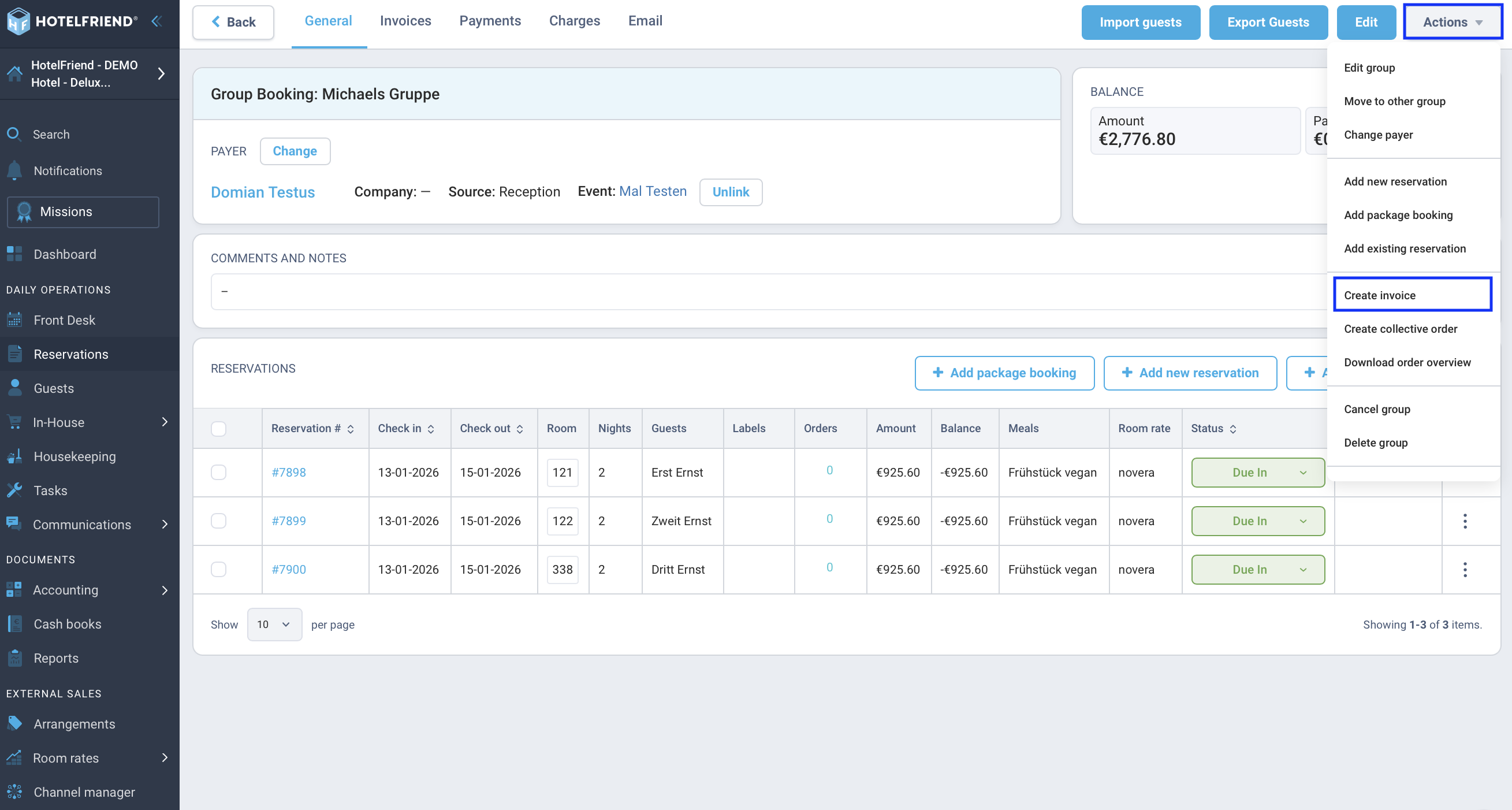
Task: Open the Actions dropdown button
Action: point(1453,23)
